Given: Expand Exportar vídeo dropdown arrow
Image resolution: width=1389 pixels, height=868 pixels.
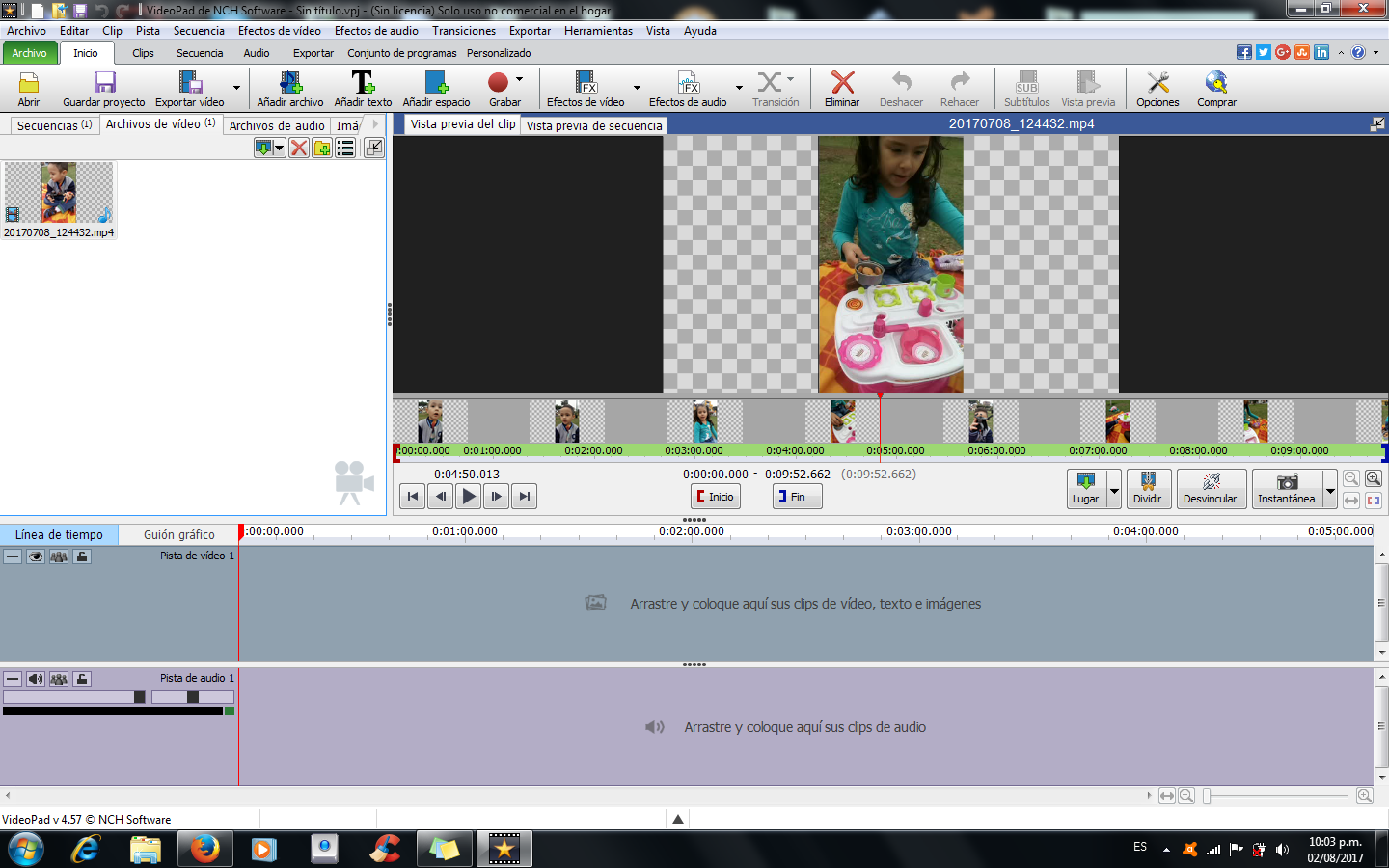Looking at the screenshot, I should [236, 88].
